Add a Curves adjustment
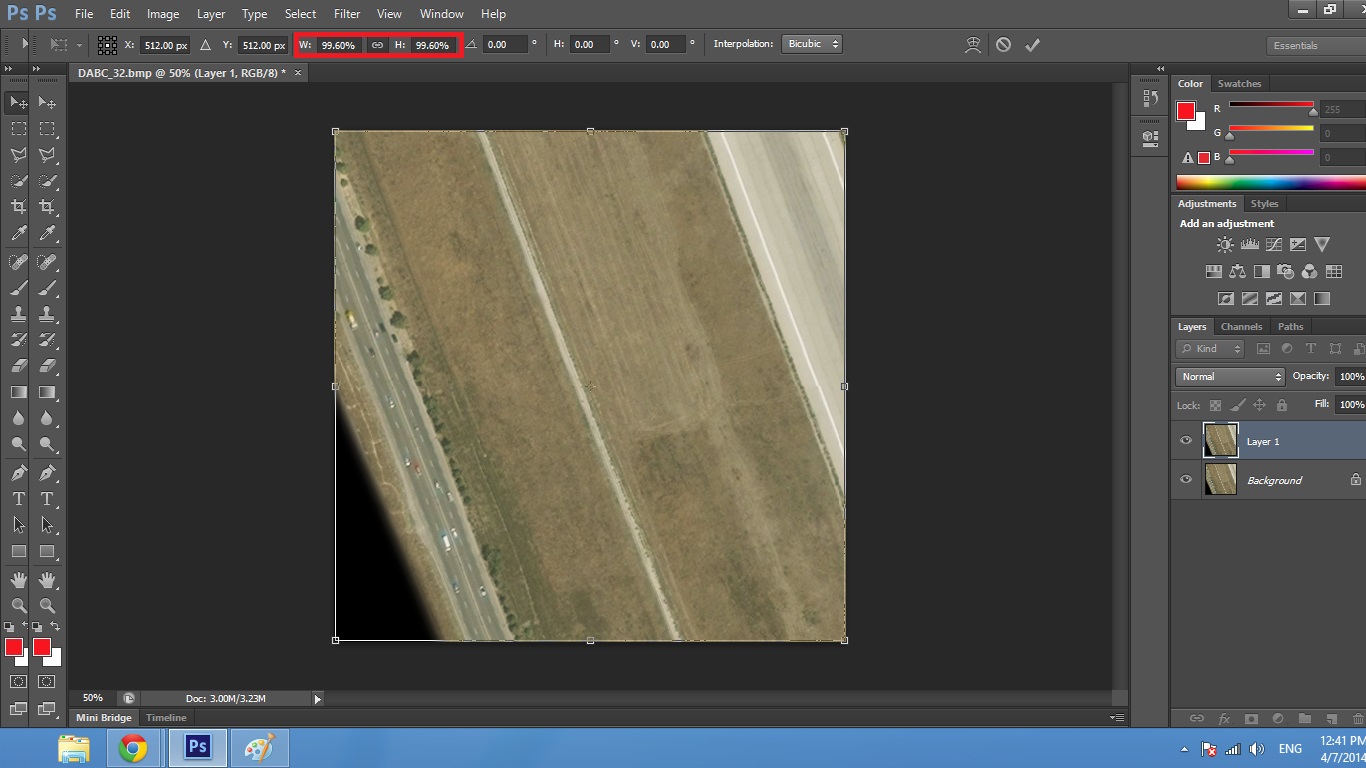The height and width of the screenshot is (768, 1366). pos(1273,244)
